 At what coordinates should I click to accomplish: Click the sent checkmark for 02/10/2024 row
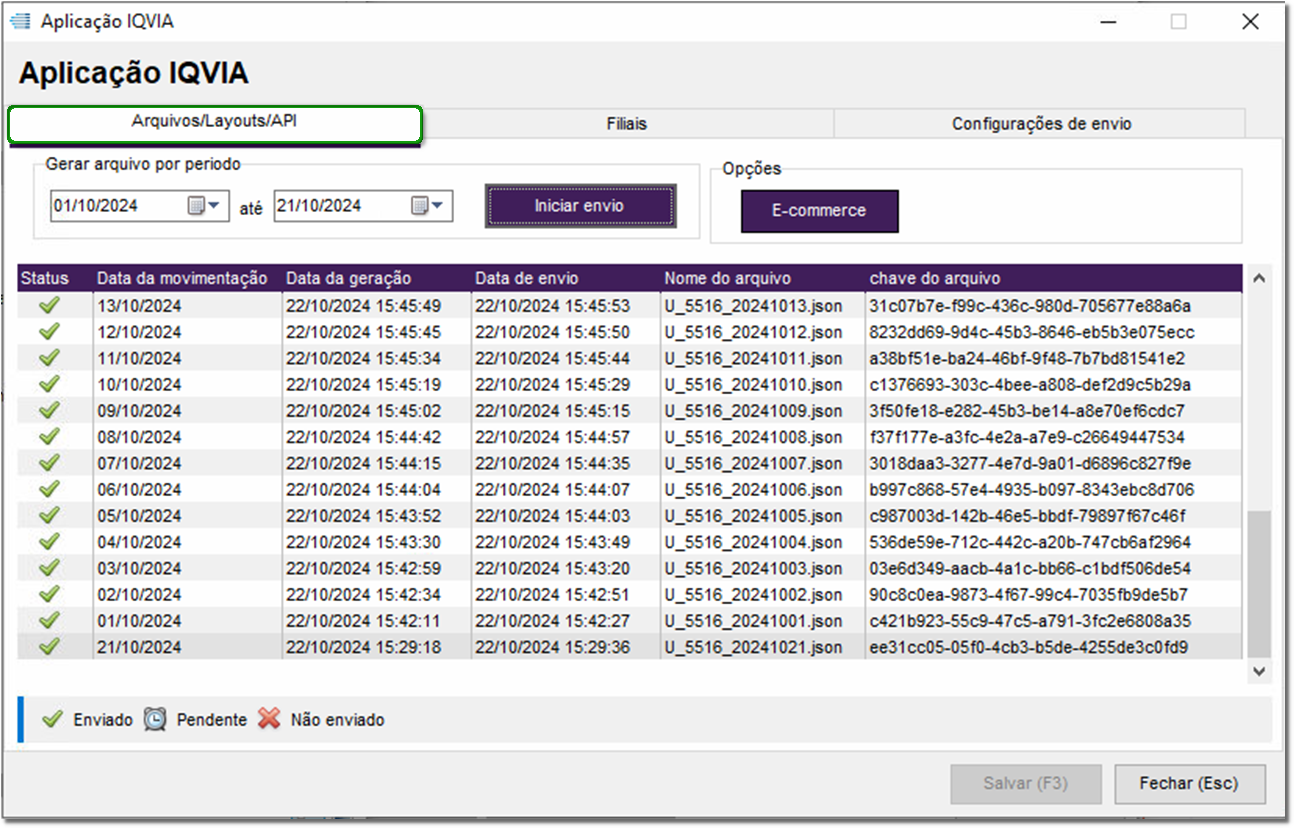49,594
